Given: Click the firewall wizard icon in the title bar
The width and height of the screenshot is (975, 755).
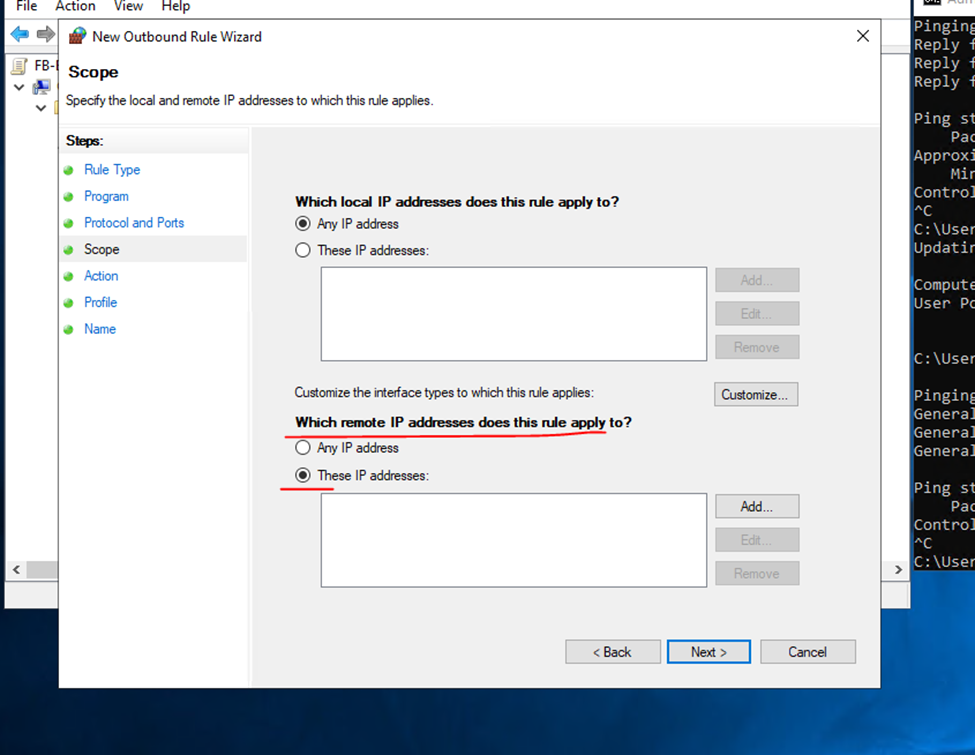Looking at the screenshot, I should coord(77,36).
